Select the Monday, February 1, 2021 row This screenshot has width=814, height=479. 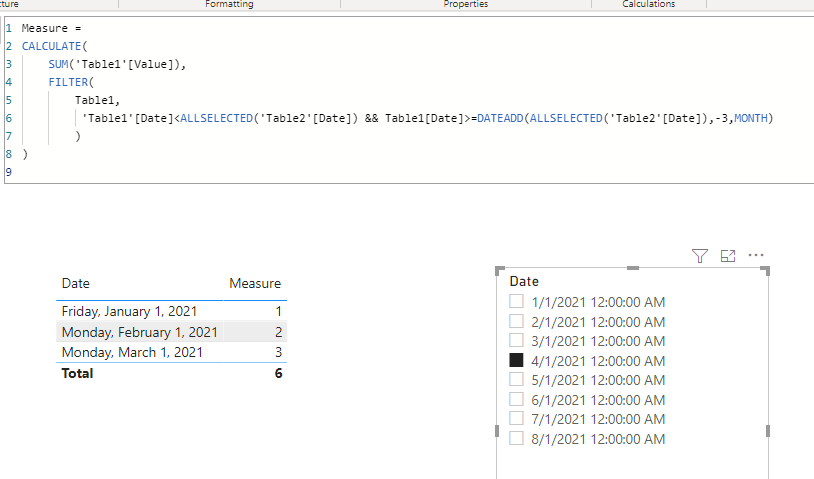tap(171, 332)
